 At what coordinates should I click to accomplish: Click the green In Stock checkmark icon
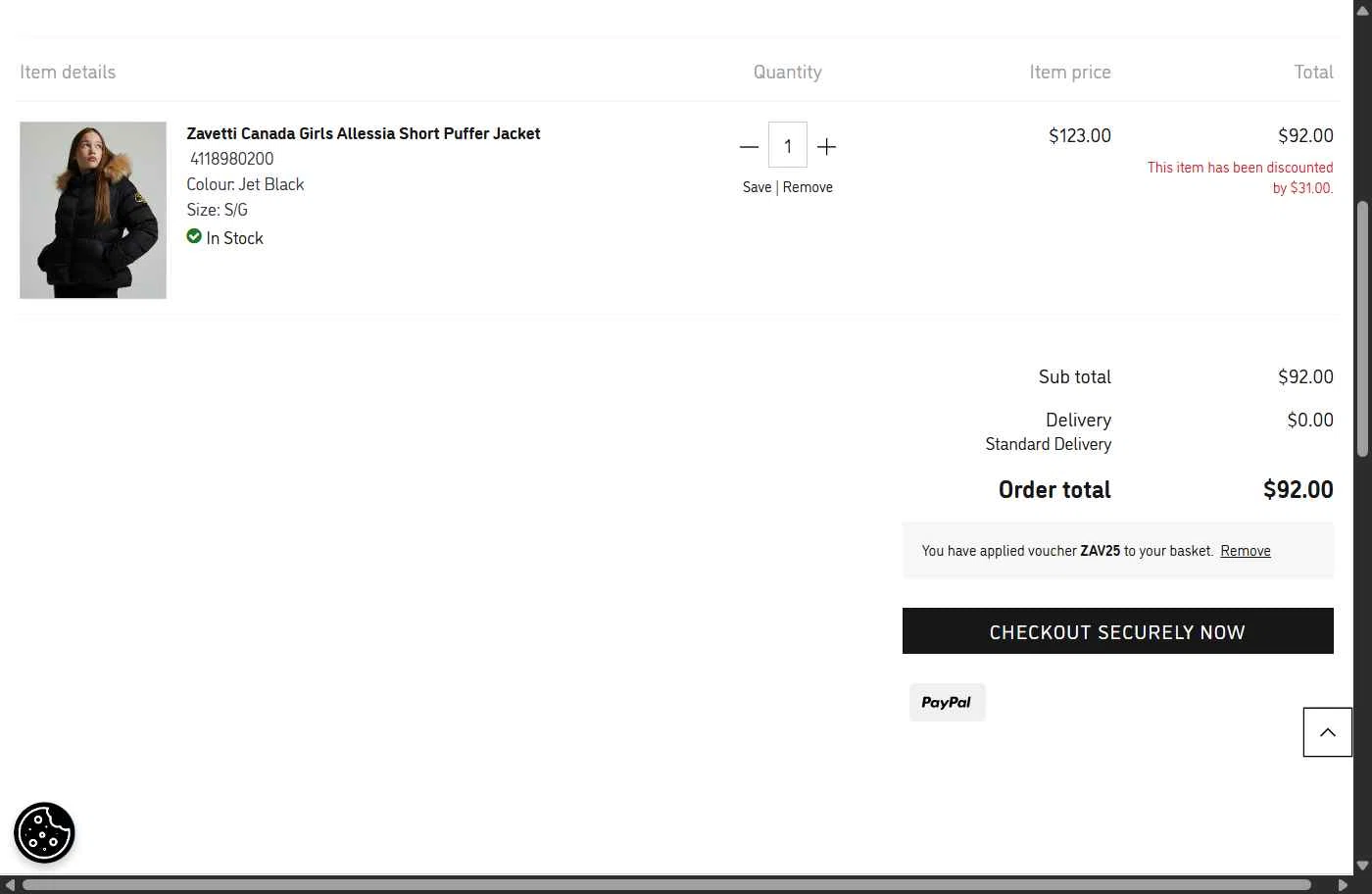[194, 236]
